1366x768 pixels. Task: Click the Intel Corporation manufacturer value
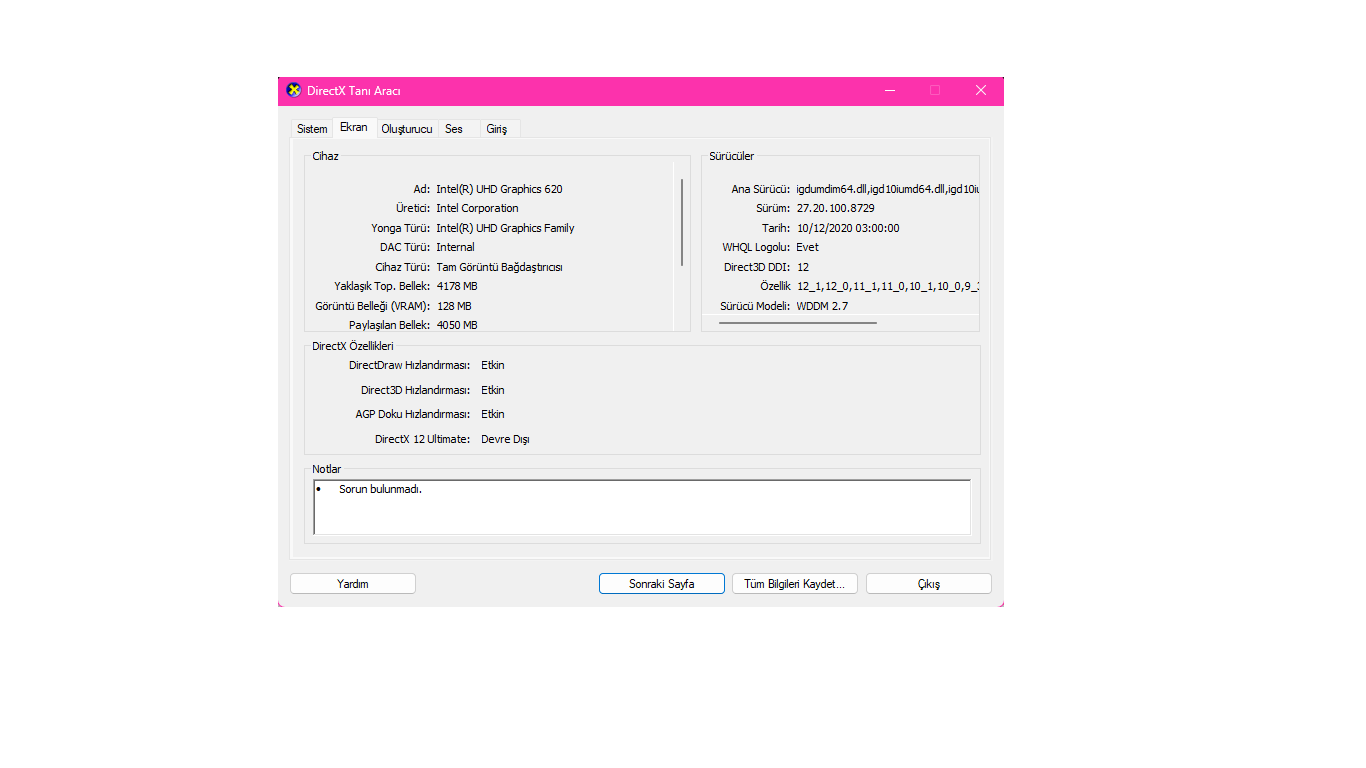pyautogui.click(x=477, y=208)
